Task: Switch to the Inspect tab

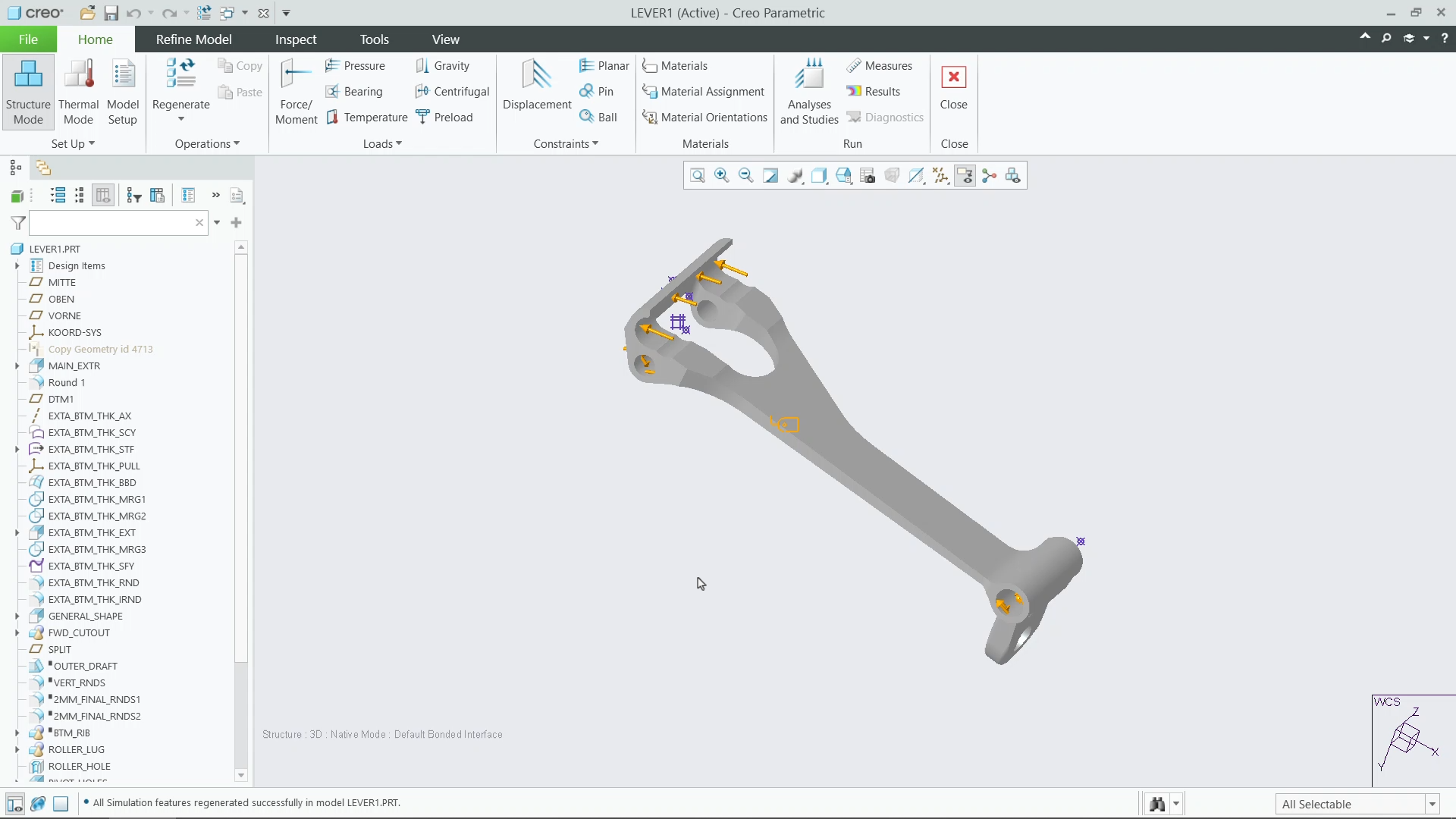Action: point(296,39)
